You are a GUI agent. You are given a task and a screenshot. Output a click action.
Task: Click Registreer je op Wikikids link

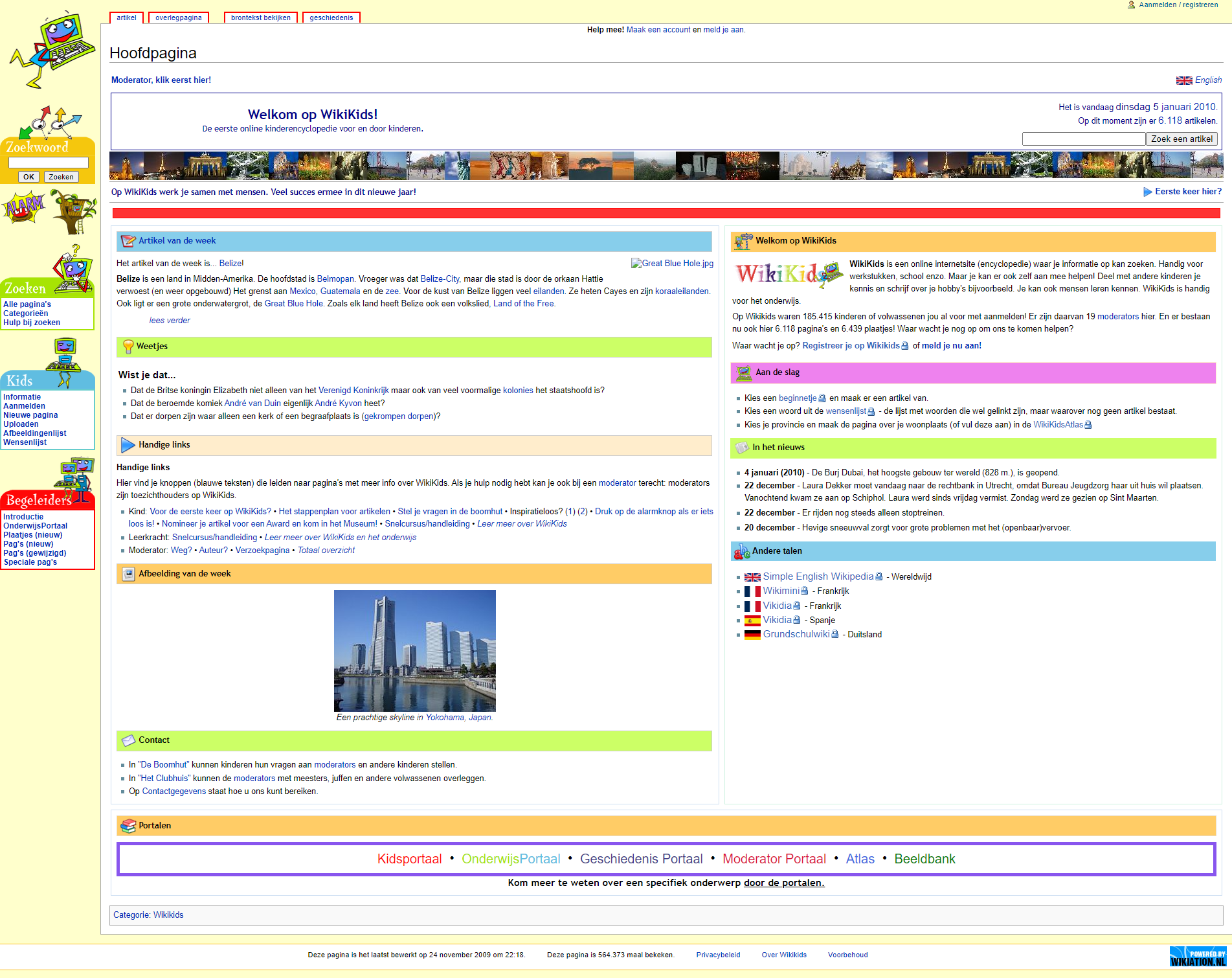pyautogui.click(x=851, y=346)
